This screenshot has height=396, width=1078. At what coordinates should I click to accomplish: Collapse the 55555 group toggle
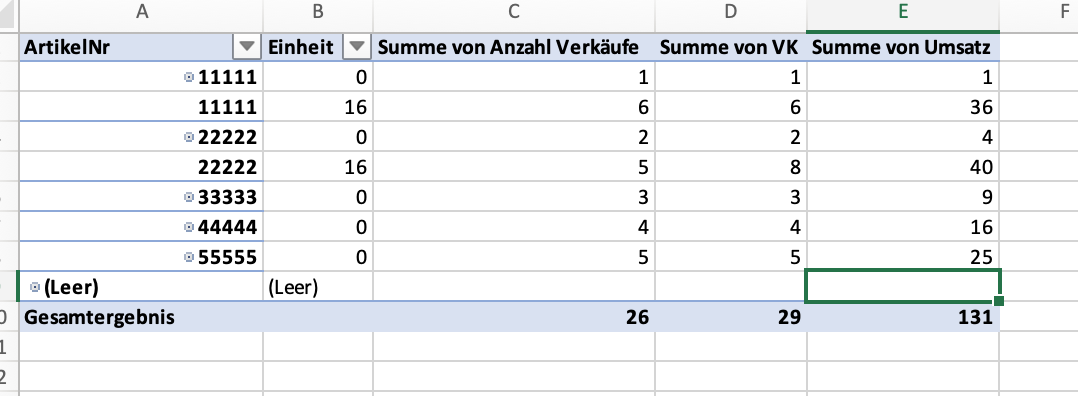coord(189,257)
